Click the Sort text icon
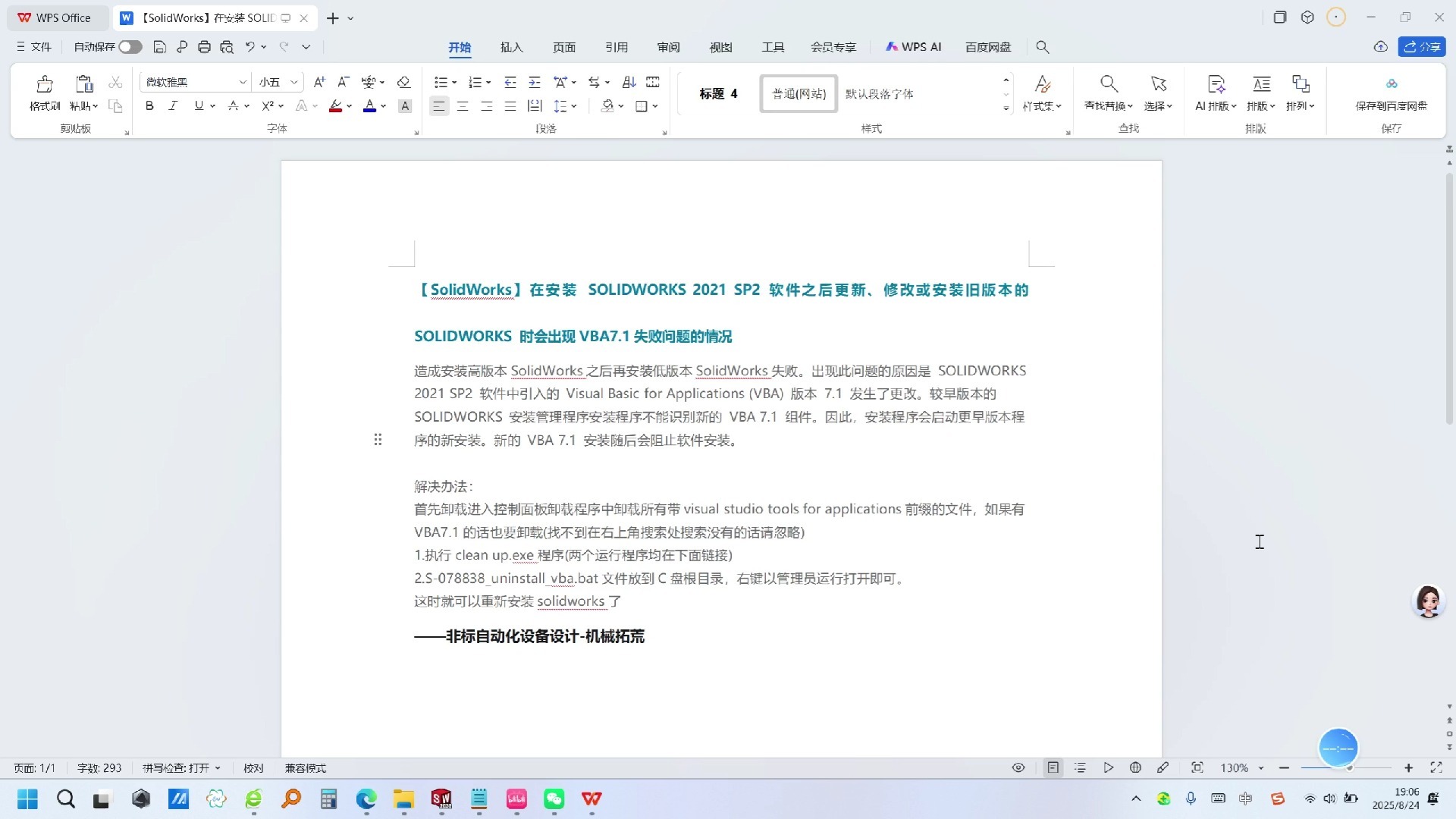 [629, 82]
